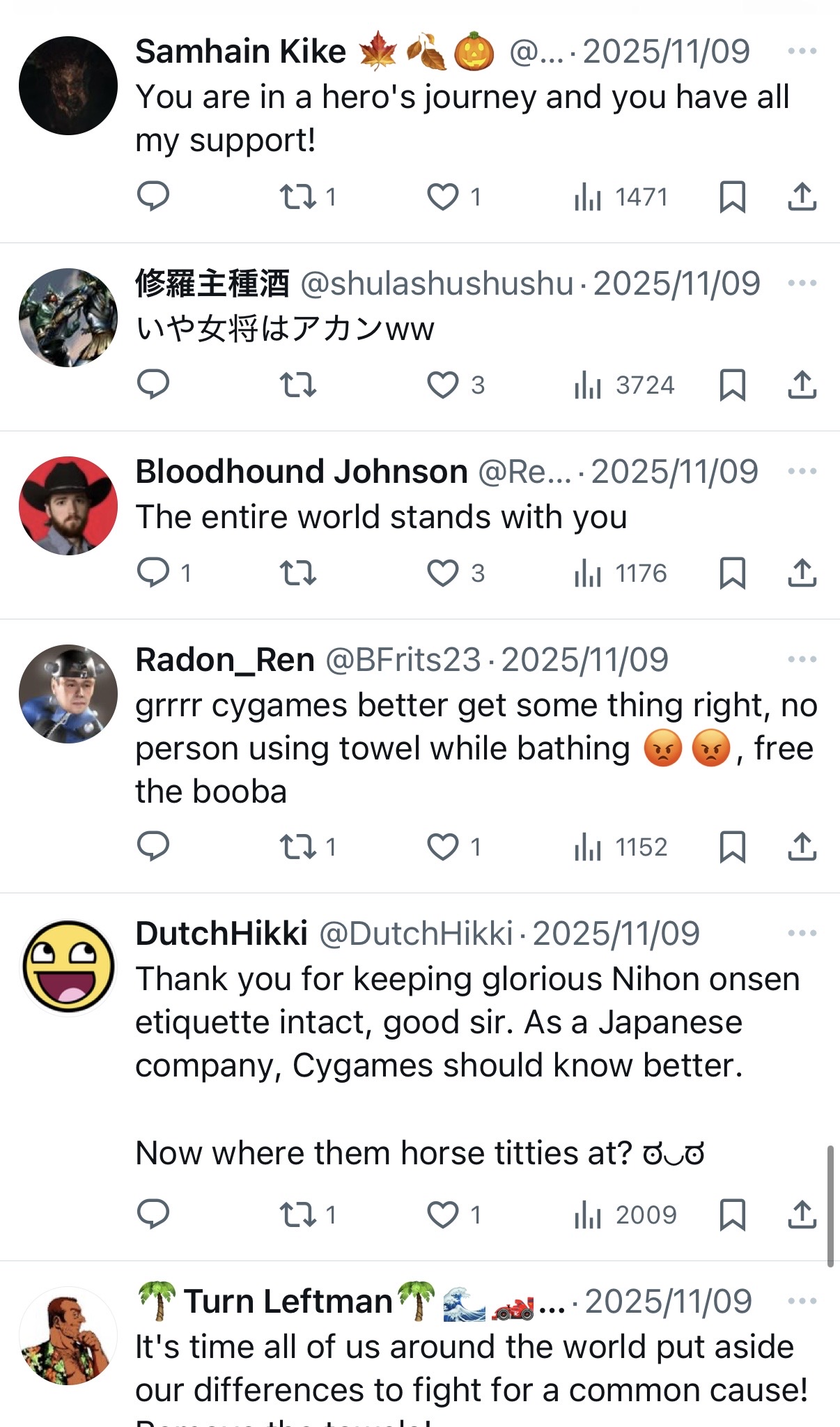Click the vertical scrollbar handle
Viewport: 840px width, 1427px height.
830,1205
